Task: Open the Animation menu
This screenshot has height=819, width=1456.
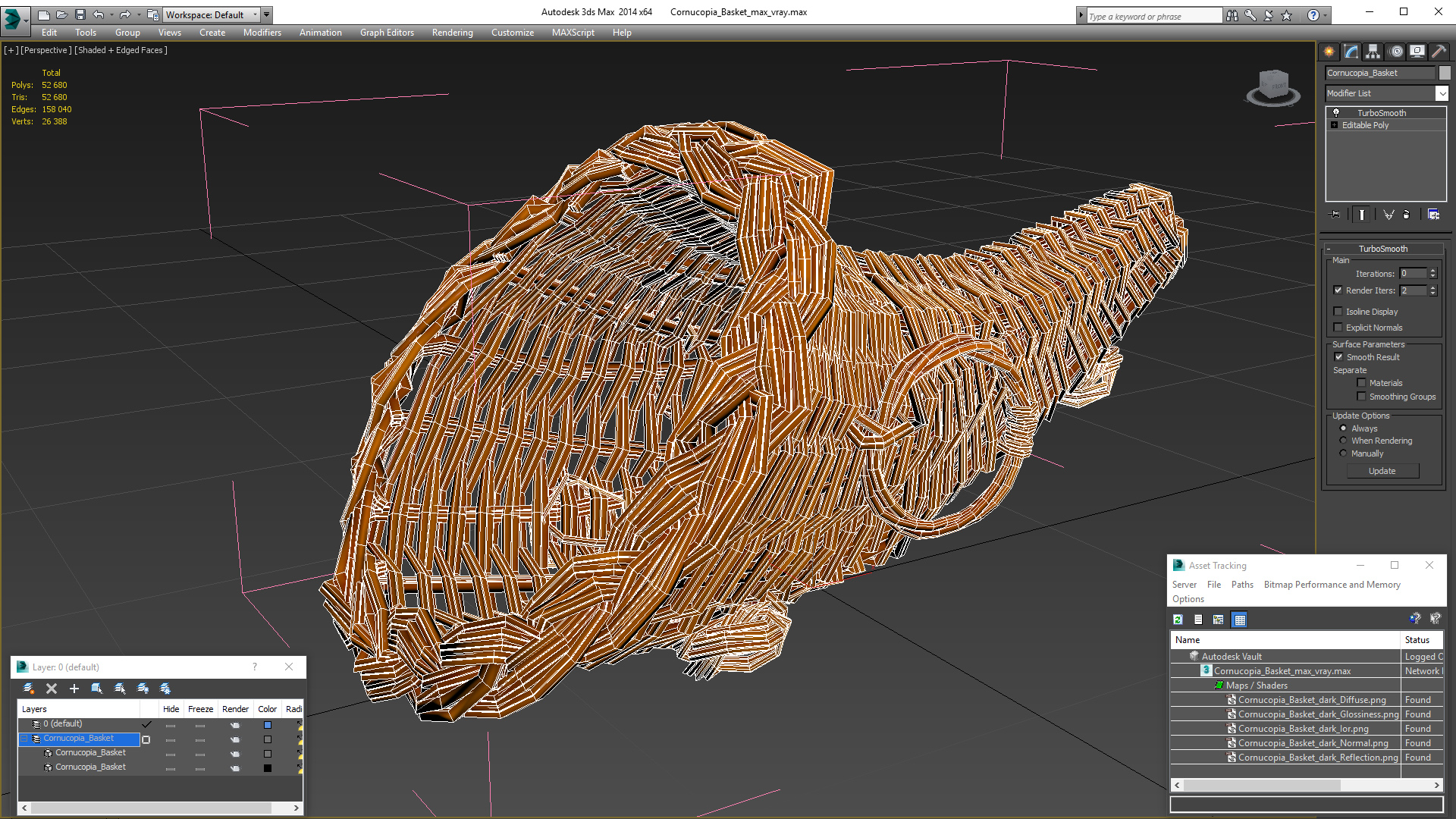Action: click(321, 33)
